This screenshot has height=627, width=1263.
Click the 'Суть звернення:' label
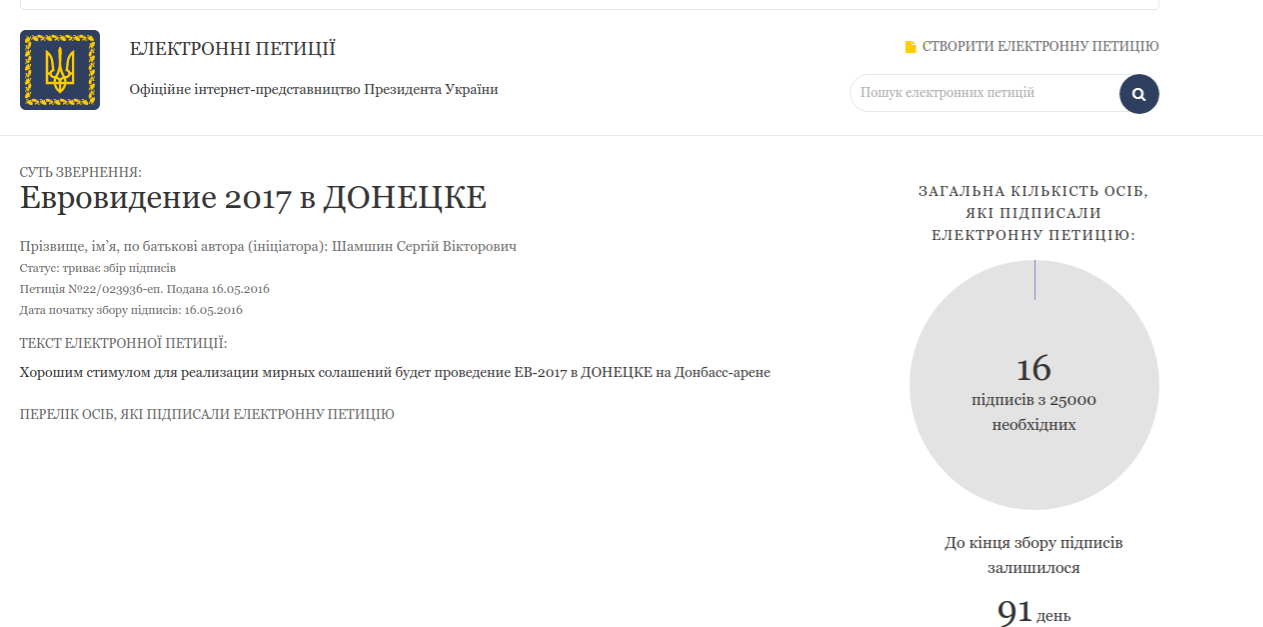(x=81, y=173)
